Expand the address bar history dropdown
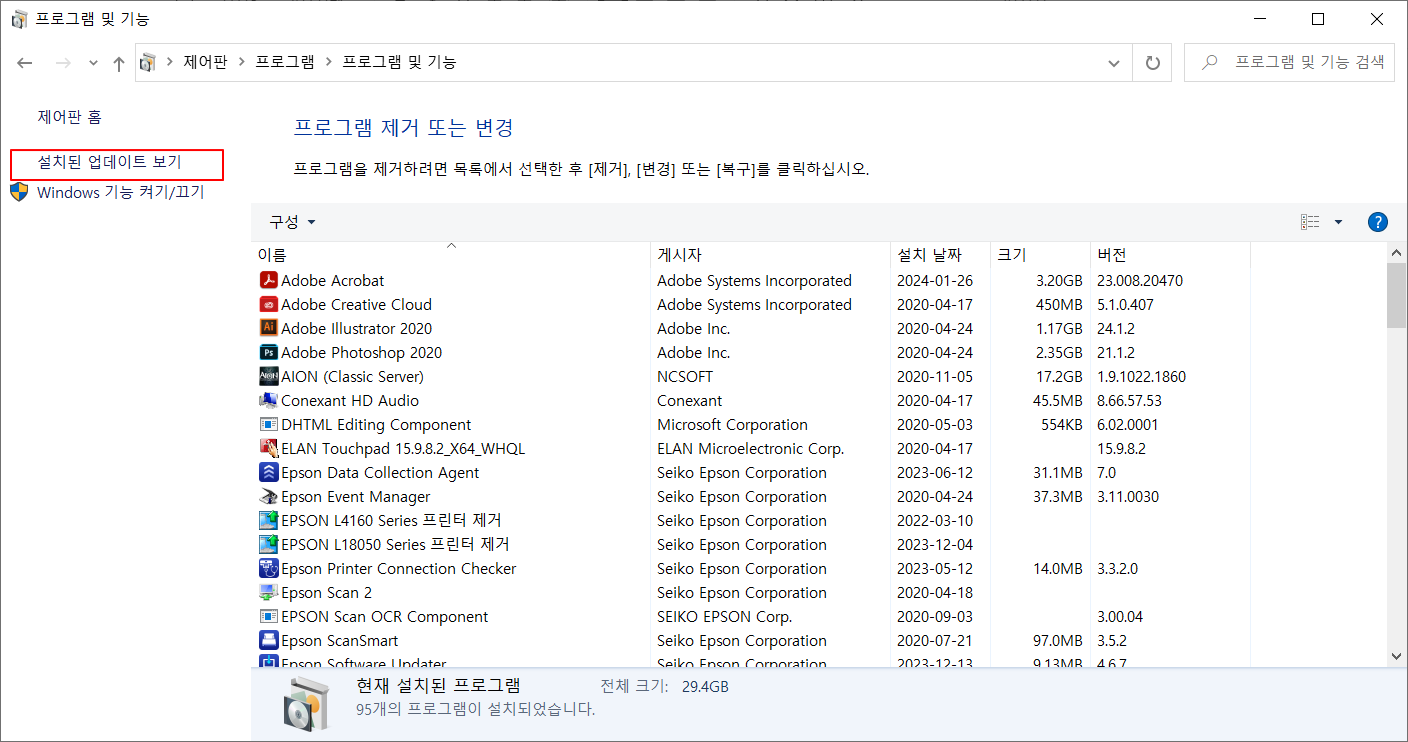1408x742 pixels. point(1114,62)
